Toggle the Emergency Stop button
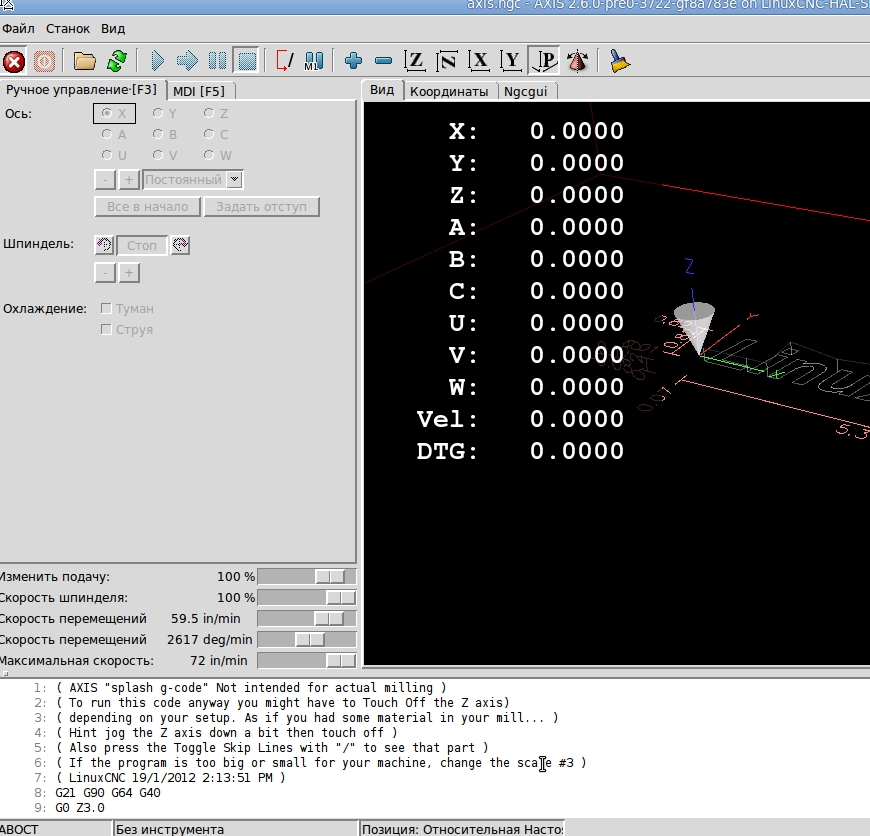This screenshot has width=870, height=836. (14, 61)
